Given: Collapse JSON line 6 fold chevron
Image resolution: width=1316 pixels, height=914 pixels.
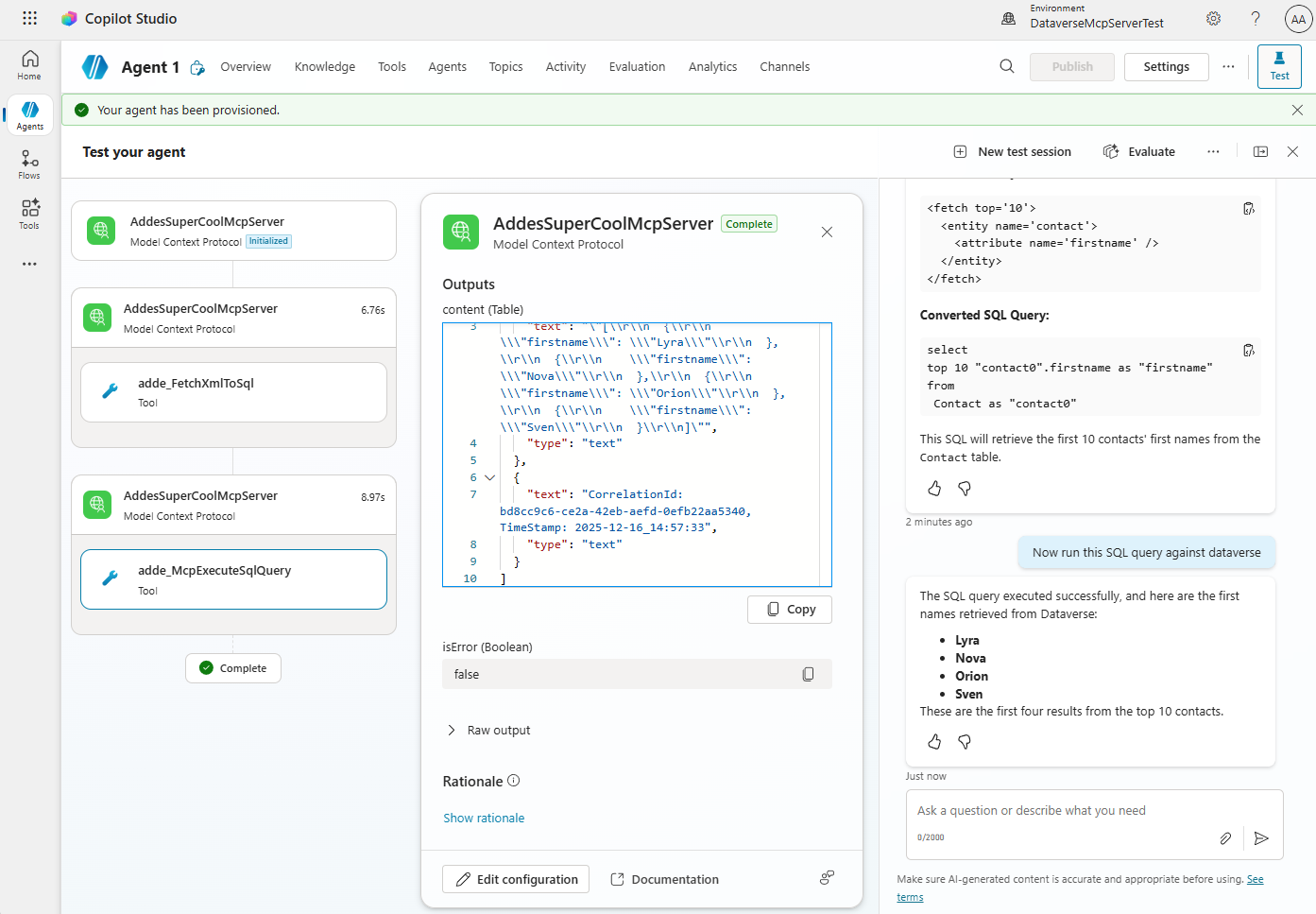Looking at the screenshot, I should (x=489, y=477).
